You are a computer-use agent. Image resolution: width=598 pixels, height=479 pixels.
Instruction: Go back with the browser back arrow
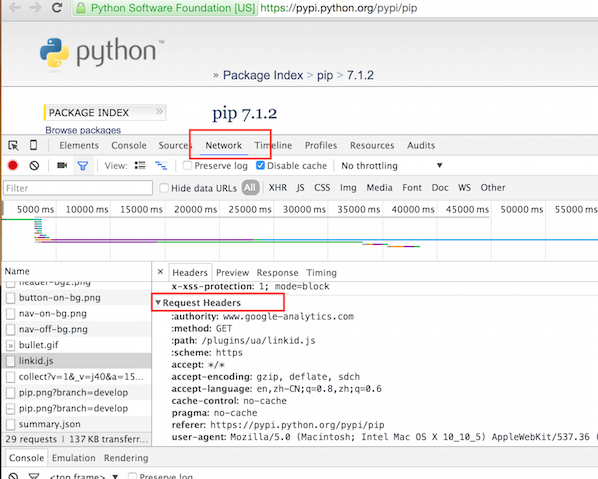tap(15, 7)
